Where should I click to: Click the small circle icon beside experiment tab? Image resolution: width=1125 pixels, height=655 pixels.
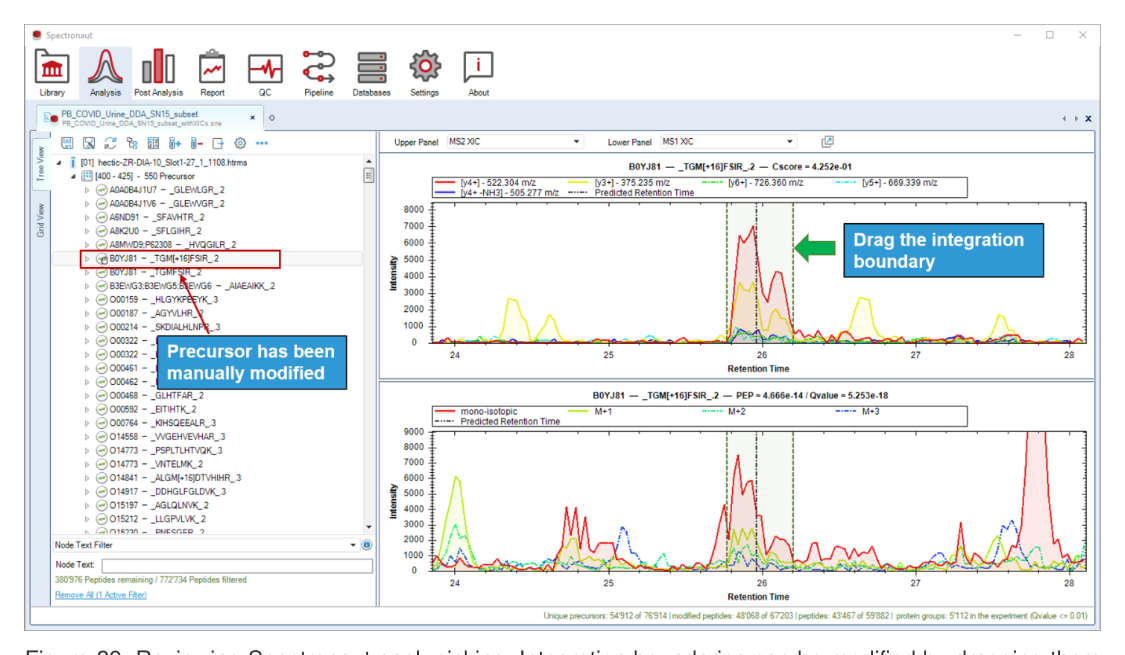pos(271,118)
